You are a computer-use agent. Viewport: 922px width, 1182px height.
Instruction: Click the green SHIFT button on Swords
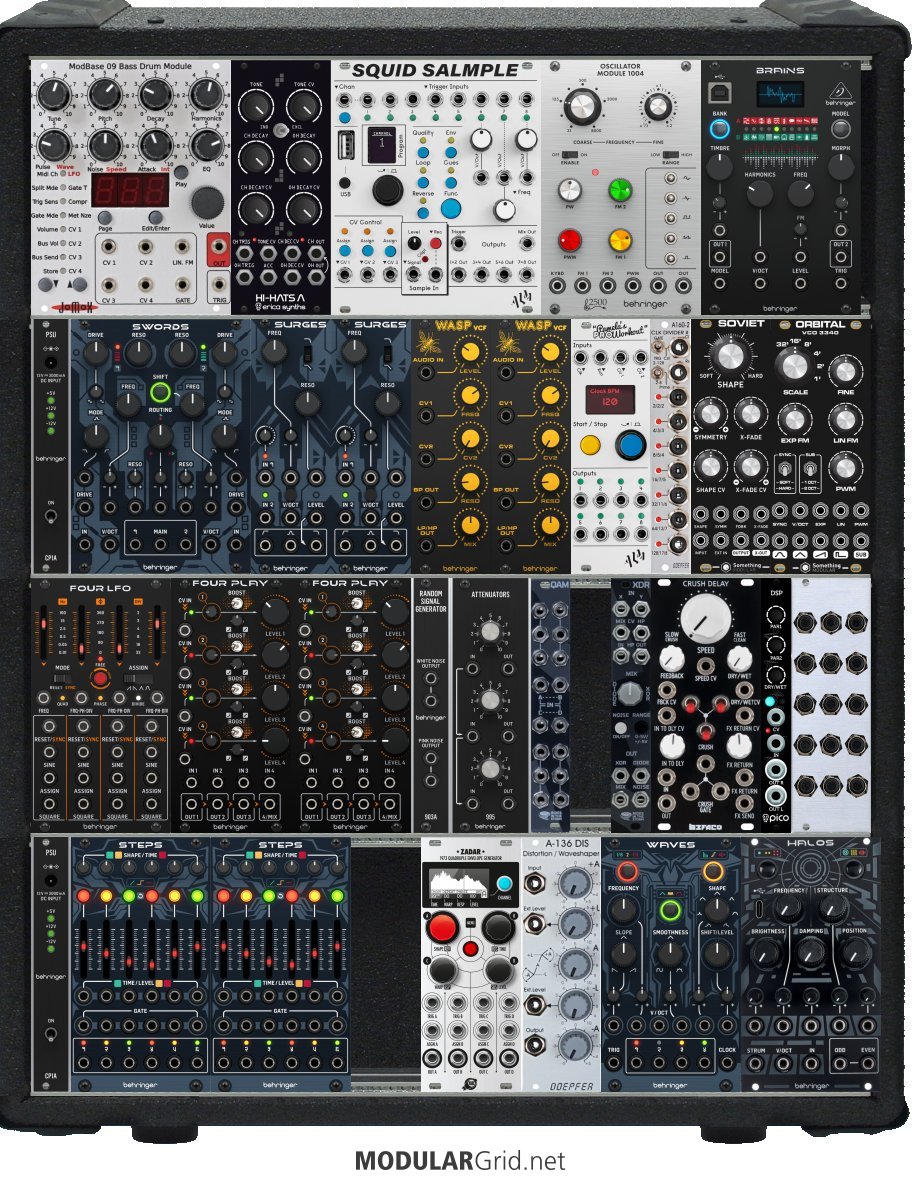point(160,392)
